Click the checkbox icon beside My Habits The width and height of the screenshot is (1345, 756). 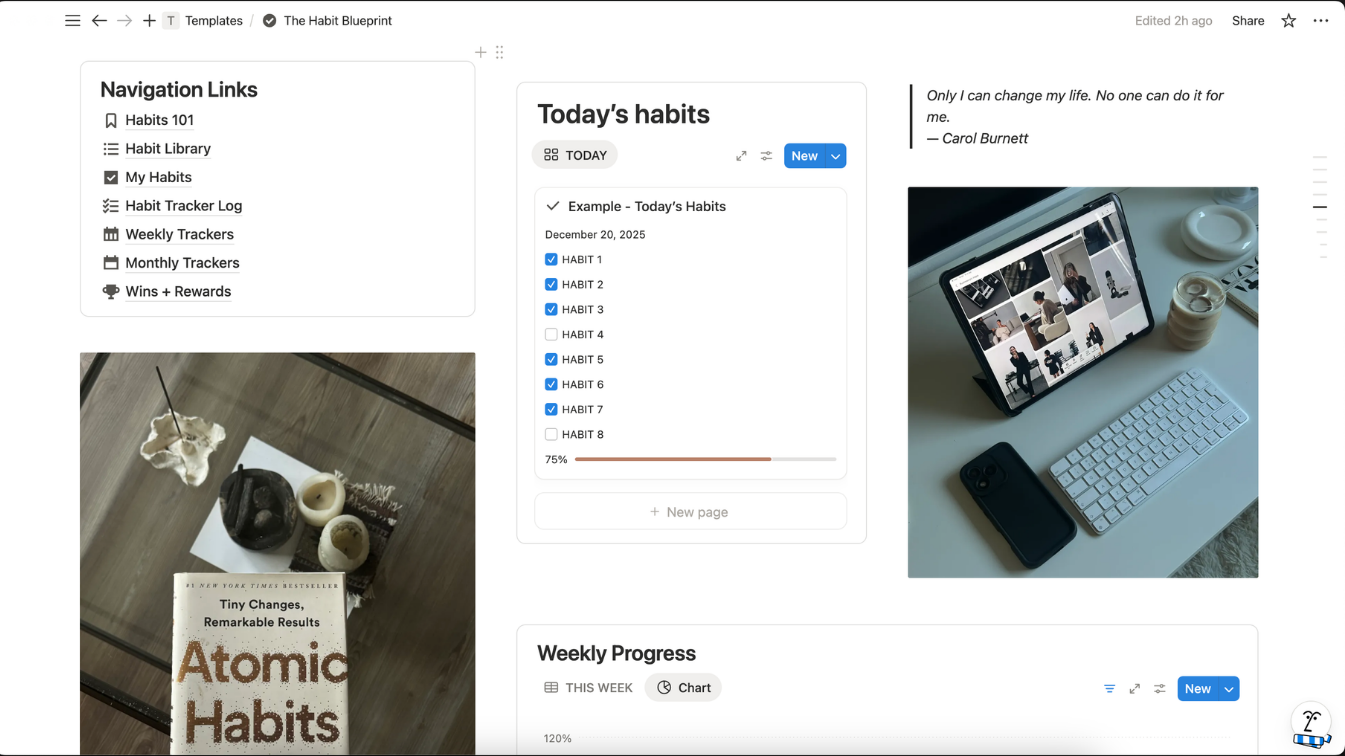tap(111, 177)
